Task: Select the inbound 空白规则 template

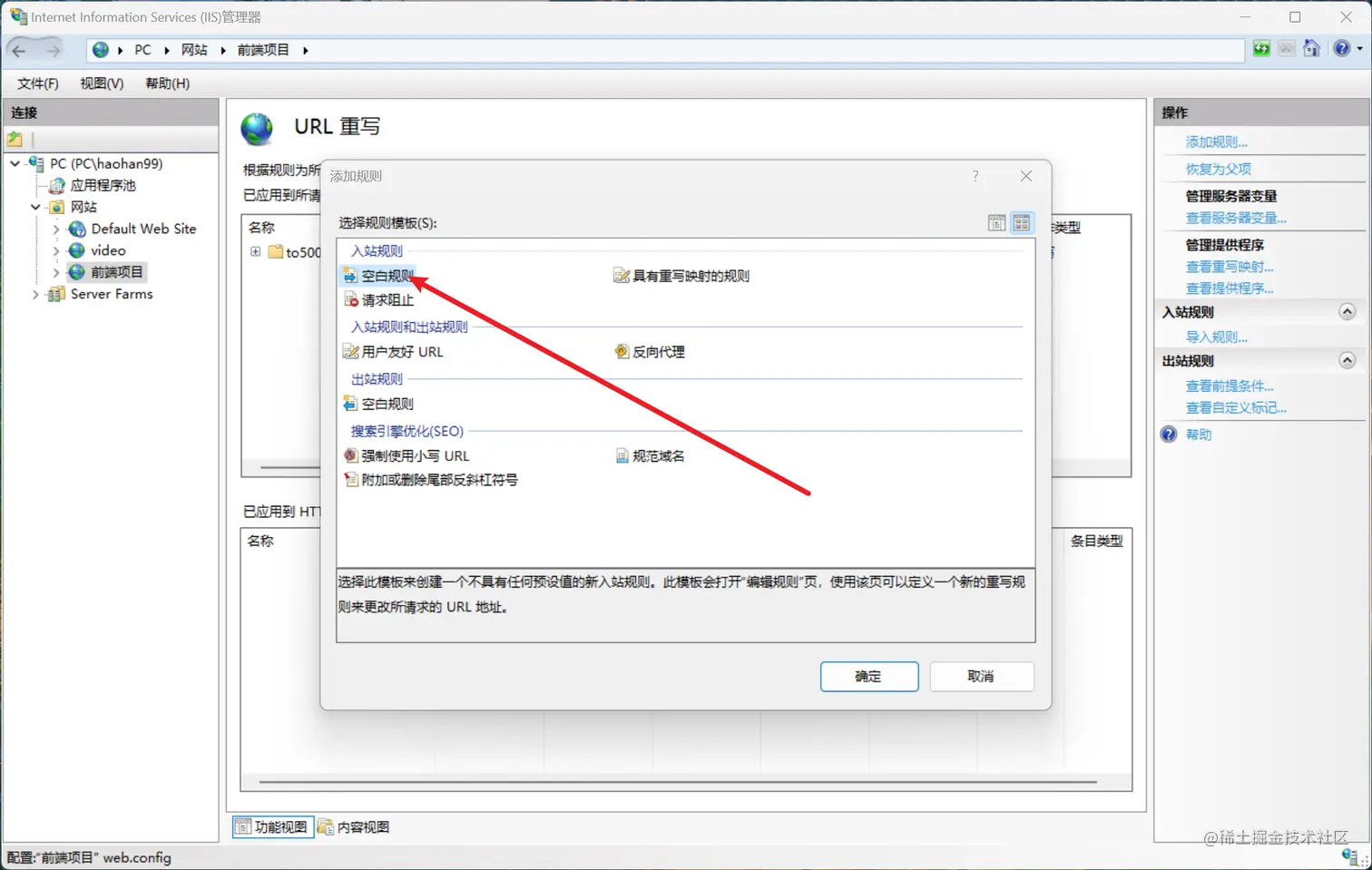Action: pyautogui.click(x=379, y=276)
